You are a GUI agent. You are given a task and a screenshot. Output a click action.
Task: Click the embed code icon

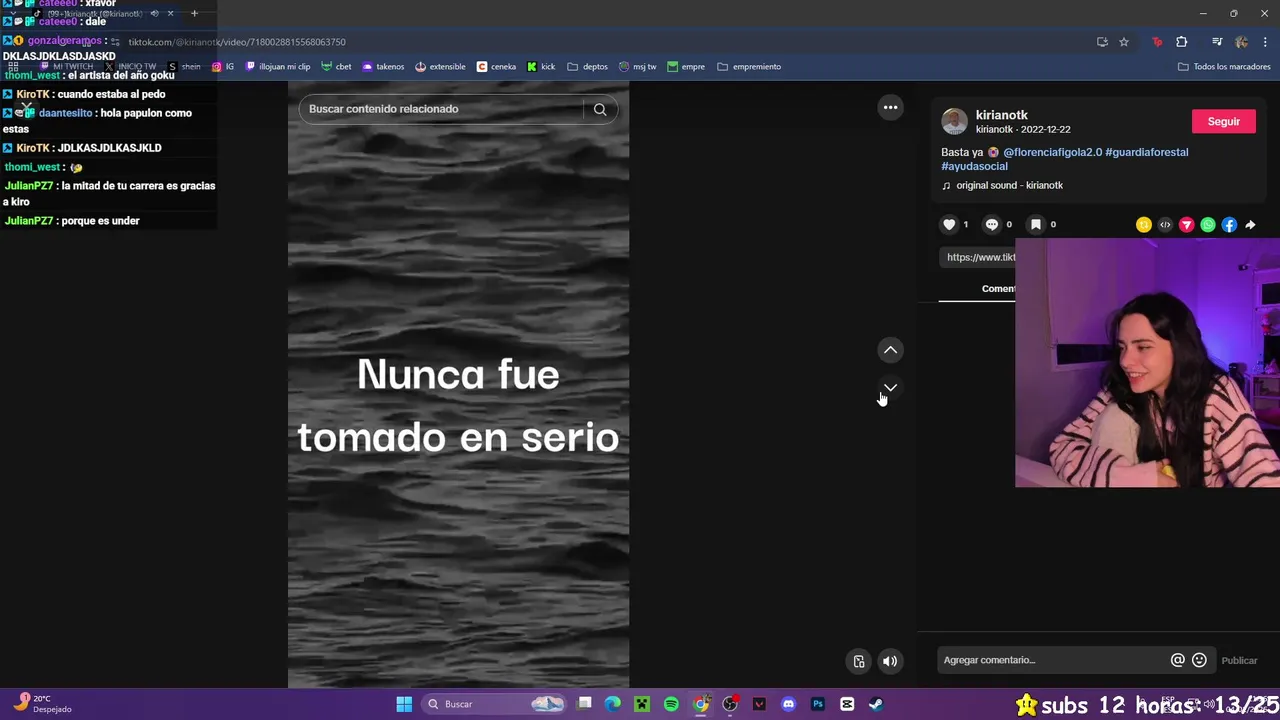(x=1165, y=225)
